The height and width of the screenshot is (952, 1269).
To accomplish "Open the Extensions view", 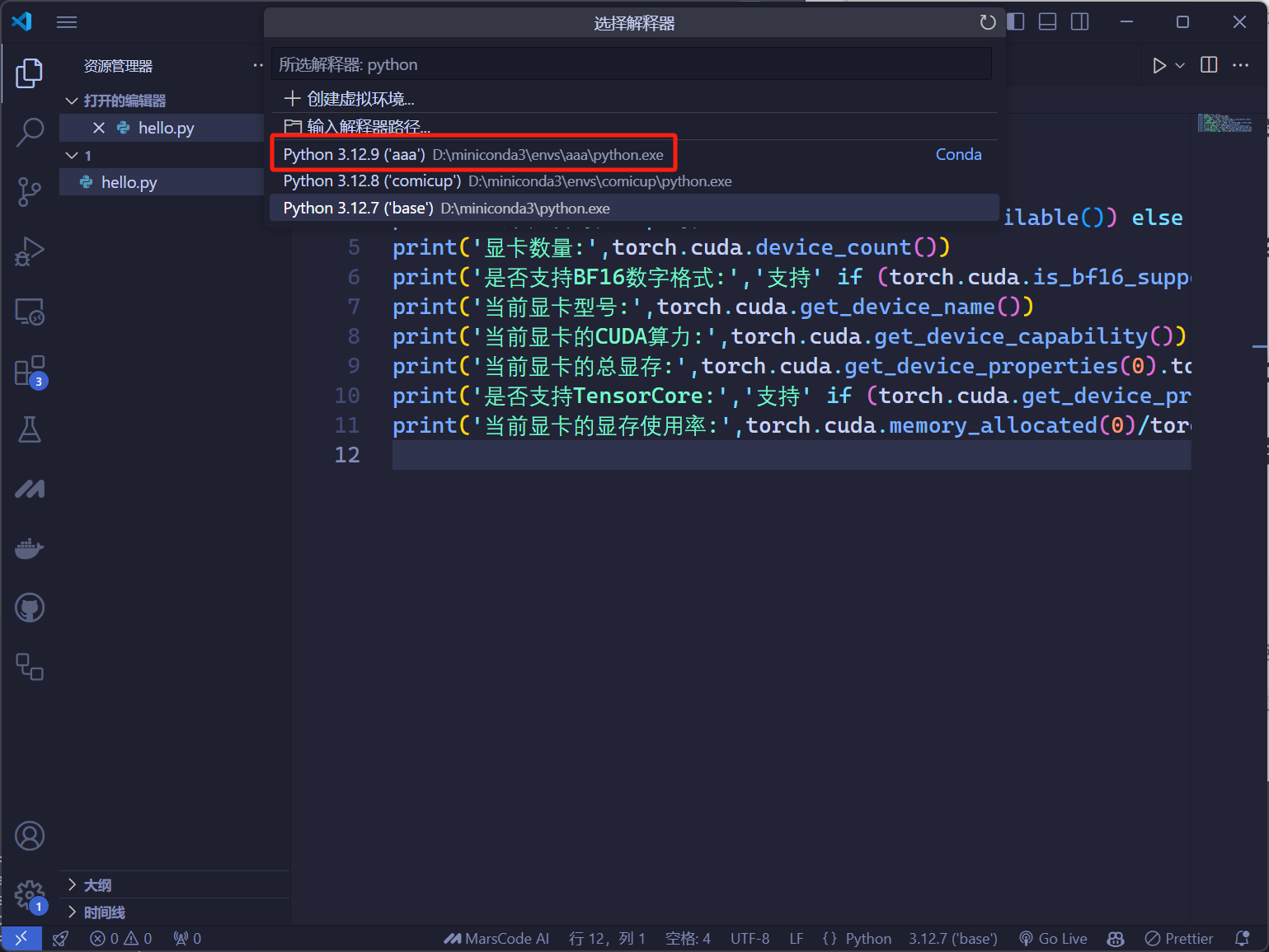I will 30,371.
